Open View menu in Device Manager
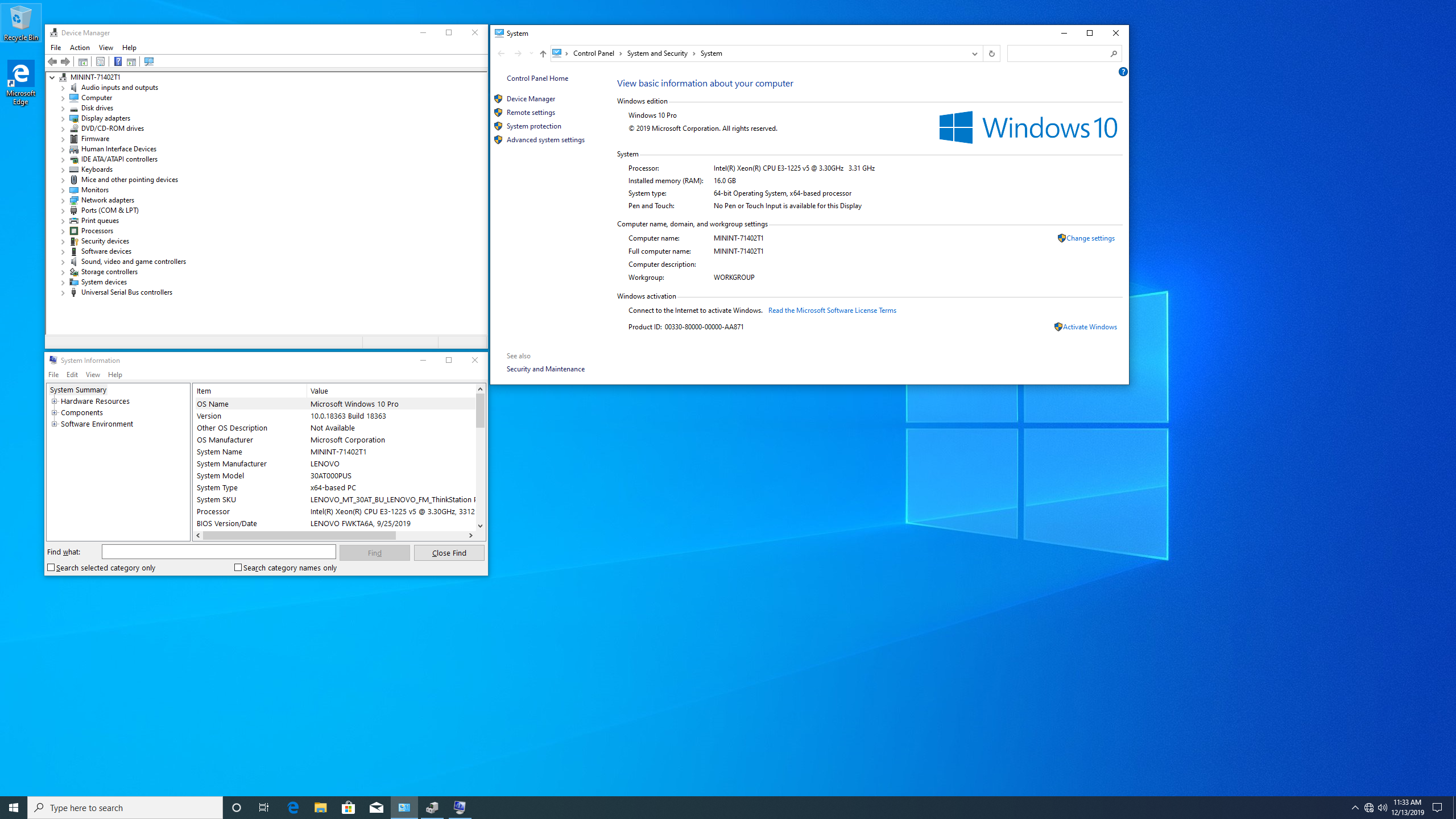The width and height of the screenshot is (1456, 819). click(106, 48)
